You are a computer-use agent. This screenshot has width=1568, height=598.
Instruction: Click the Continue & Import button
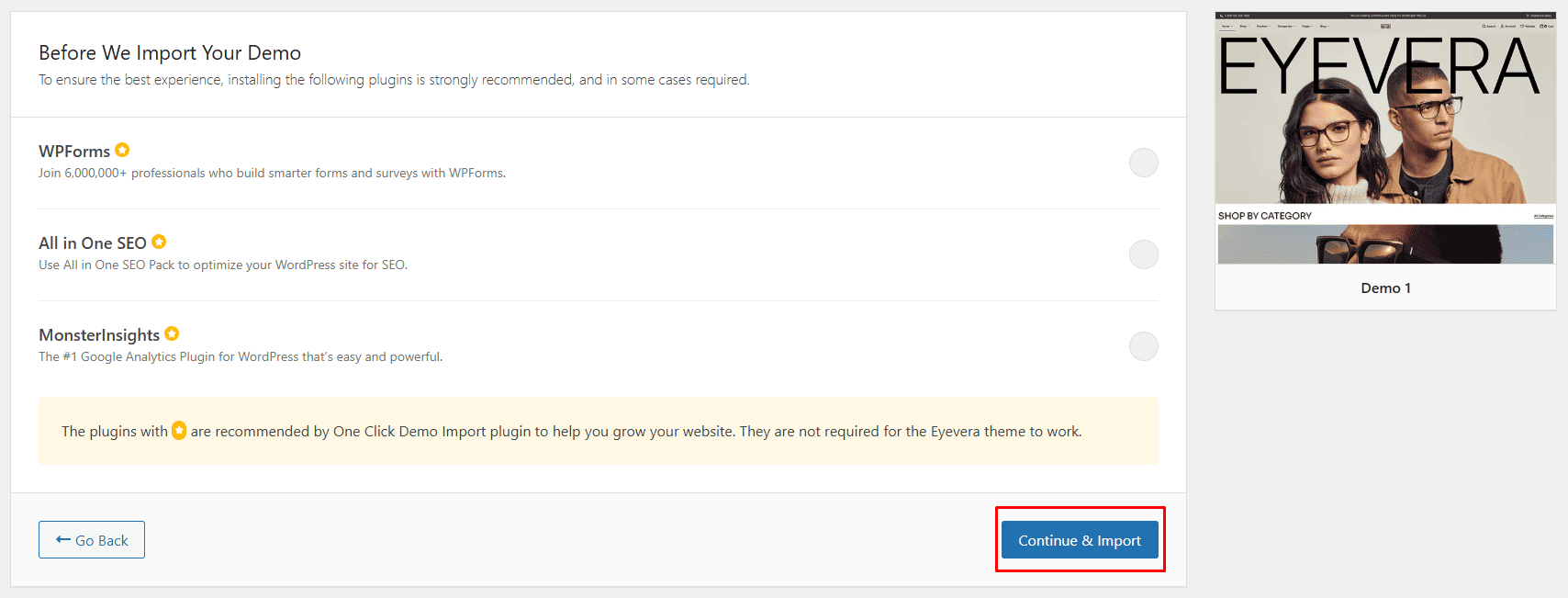1080,540
